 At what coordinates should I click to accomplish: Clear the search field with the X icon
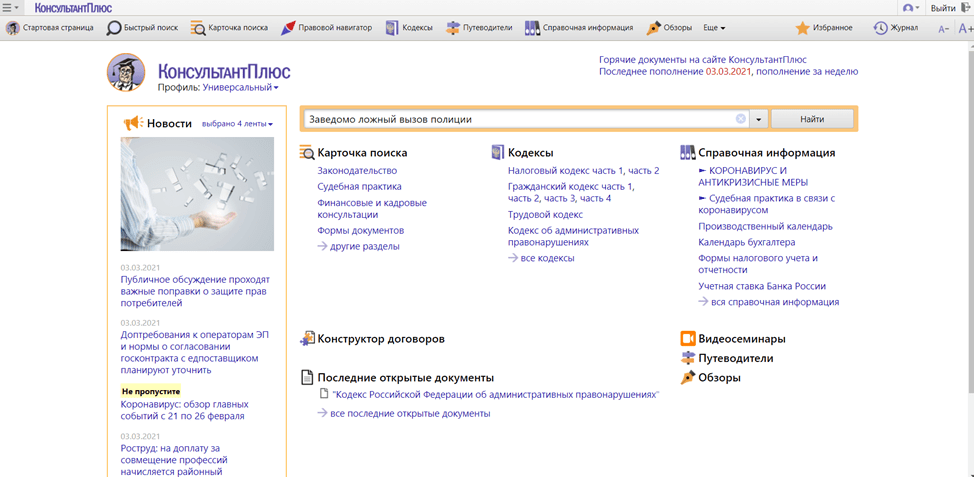[740, 119]
